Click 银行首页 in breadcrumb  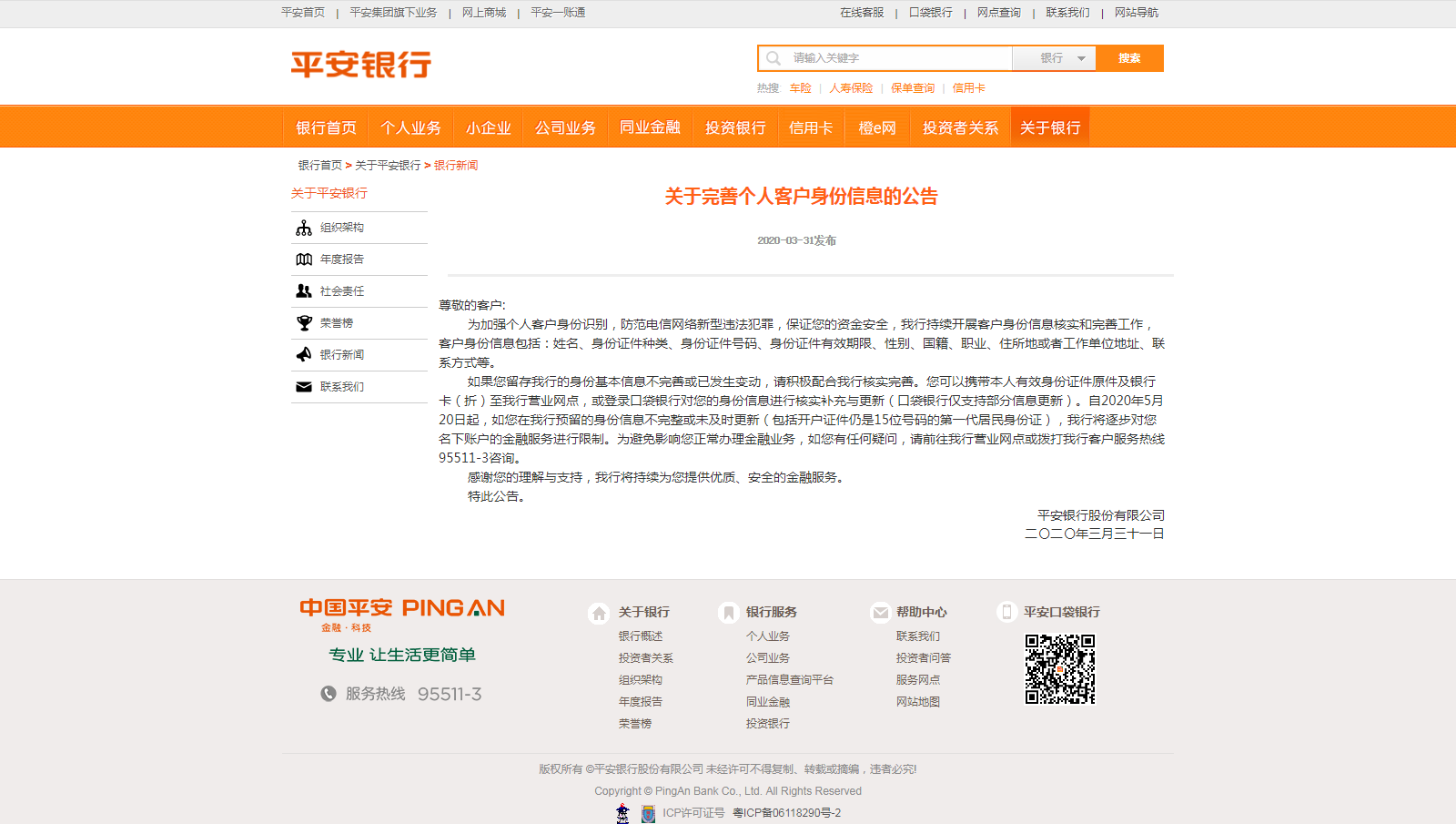(x=320, y=166)
